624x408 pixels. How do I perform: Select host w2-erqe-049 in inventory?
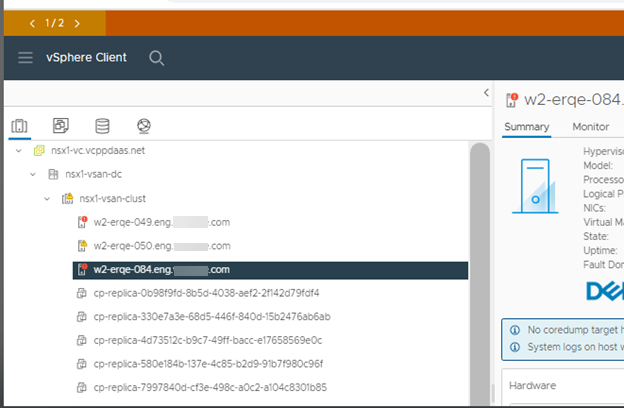[x=162, y=222]
